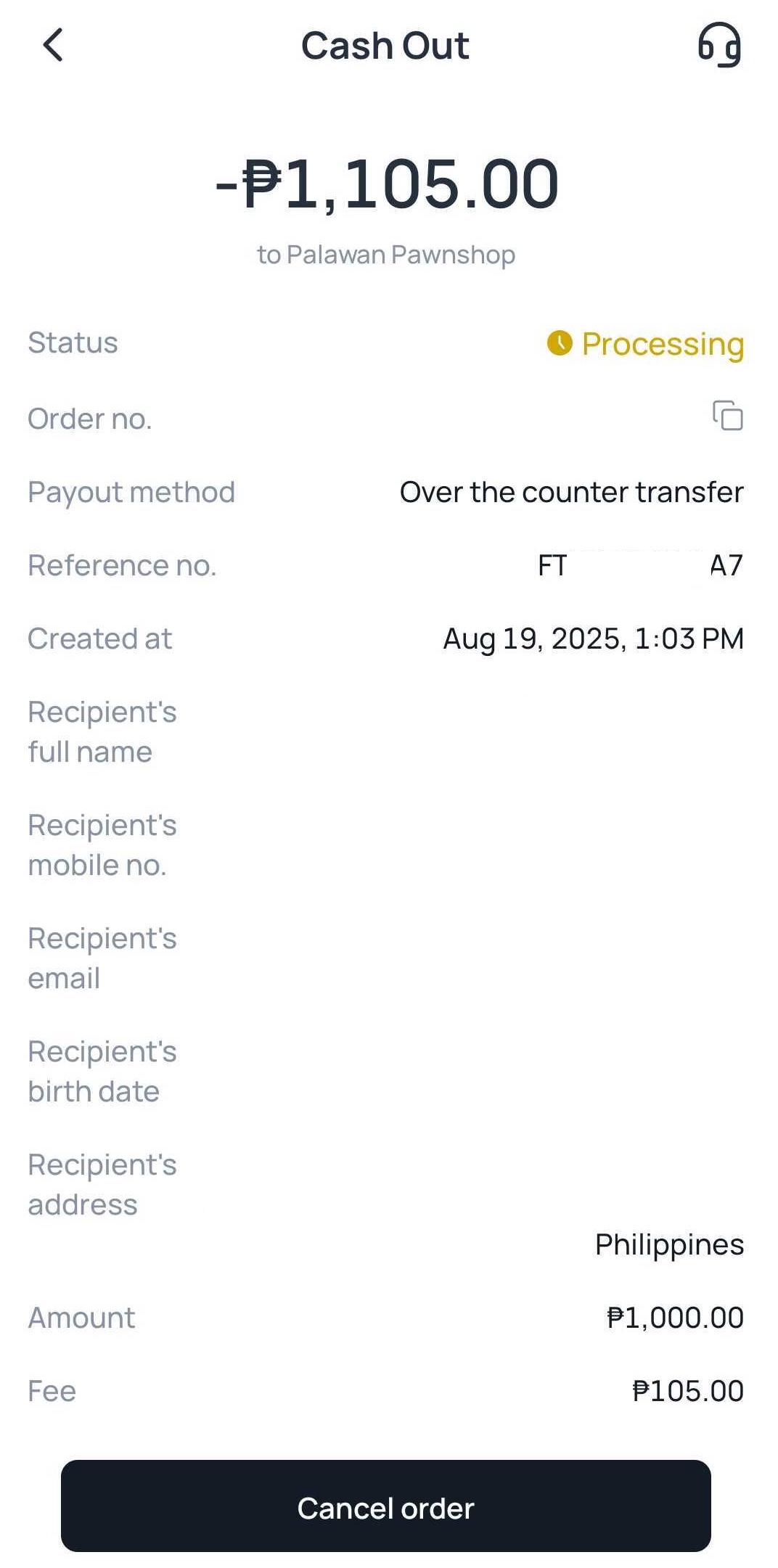778x1568 pixels.
Task: Tap the Philippines address value
Action: tap(669, 1244)
